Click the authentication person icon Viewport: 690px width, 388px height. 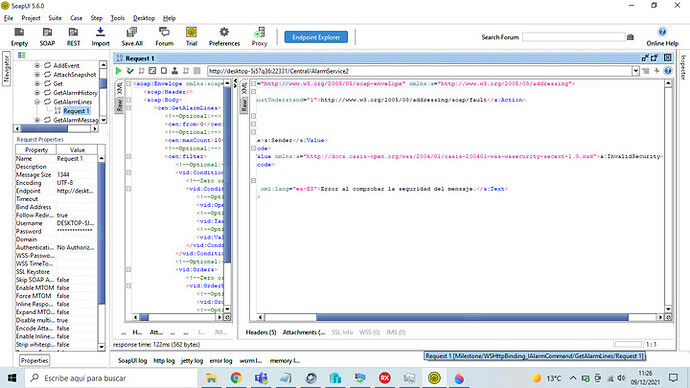tap(175, 71)
